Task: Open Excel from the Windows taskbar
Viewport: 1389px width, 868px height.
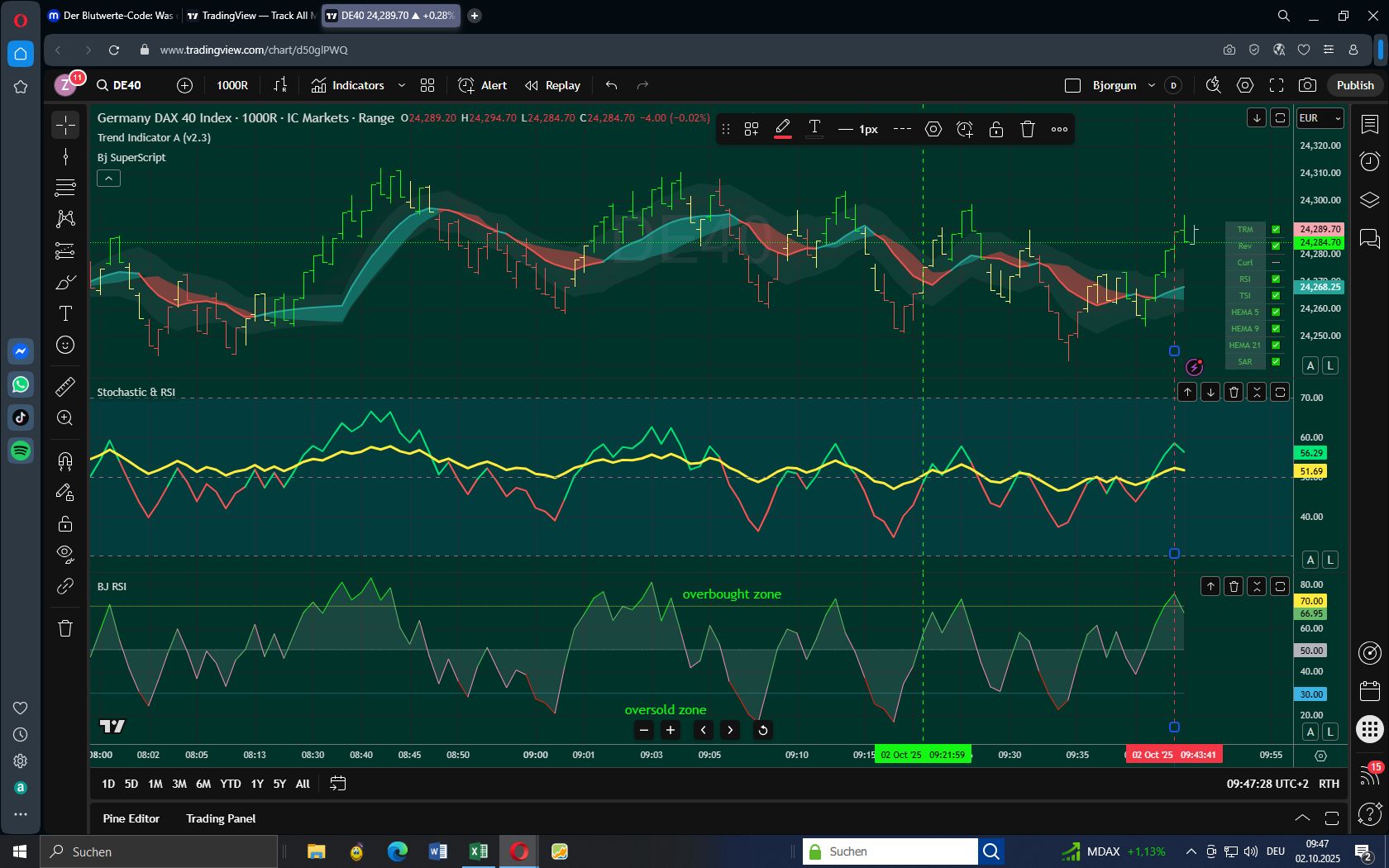Action: point(478,851)
